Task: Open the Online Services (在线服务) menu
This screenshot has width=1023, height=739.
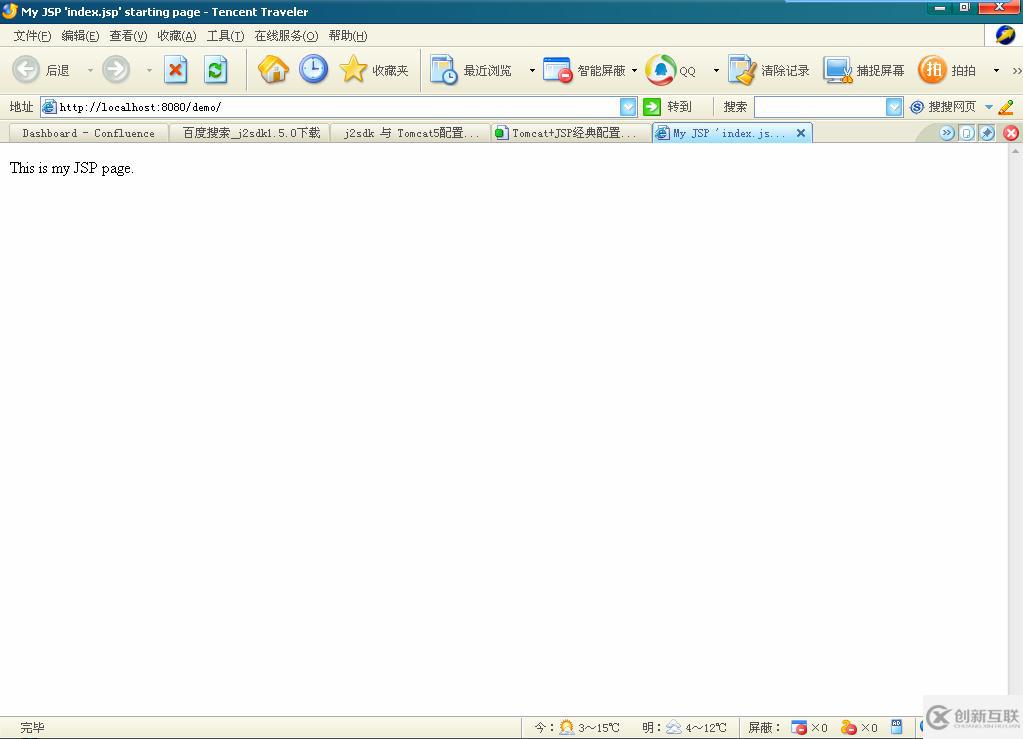Action: click(286, 36)
